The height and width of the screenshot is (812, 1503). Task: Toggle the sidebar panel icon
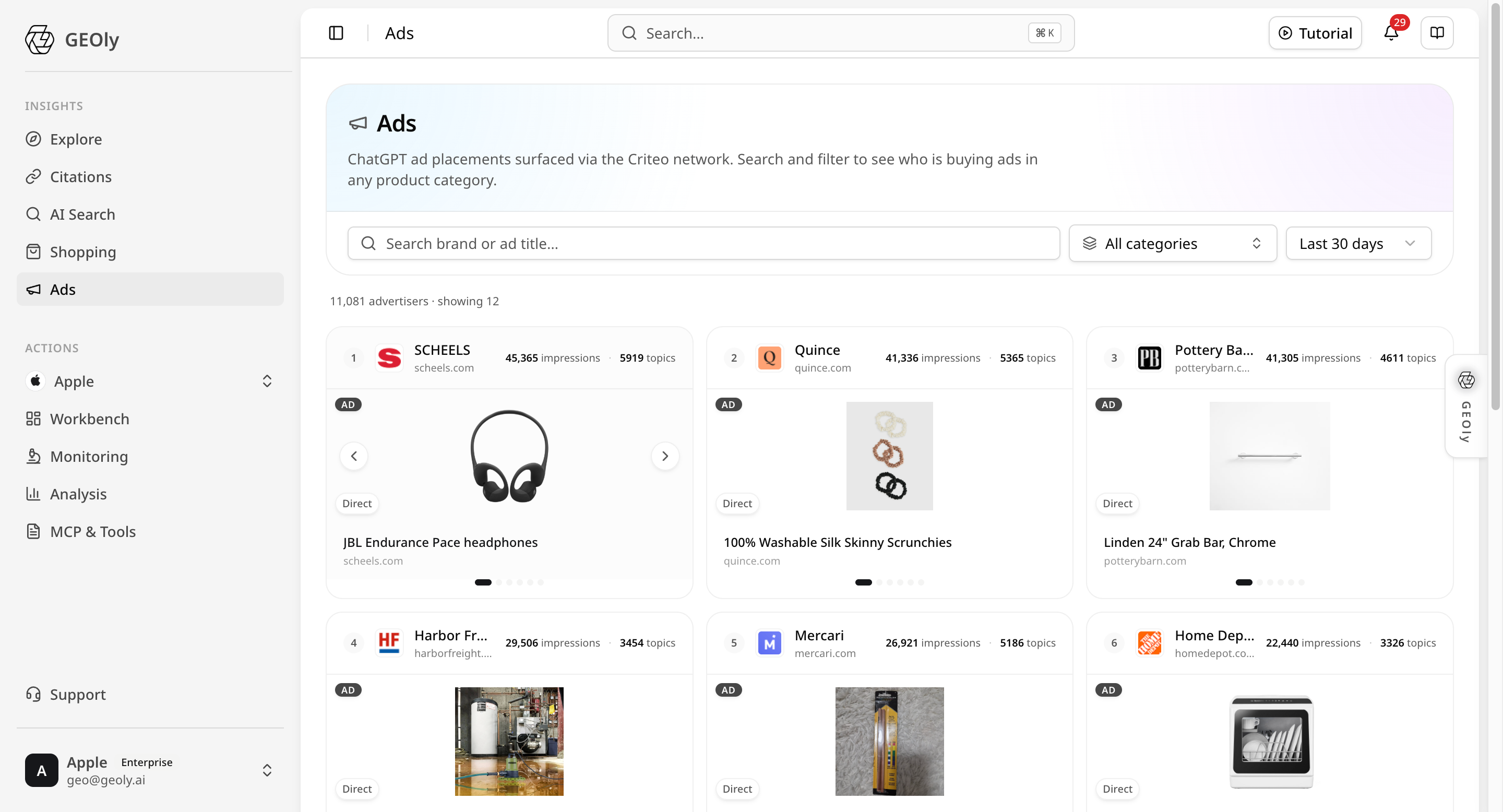pos(336,33)
